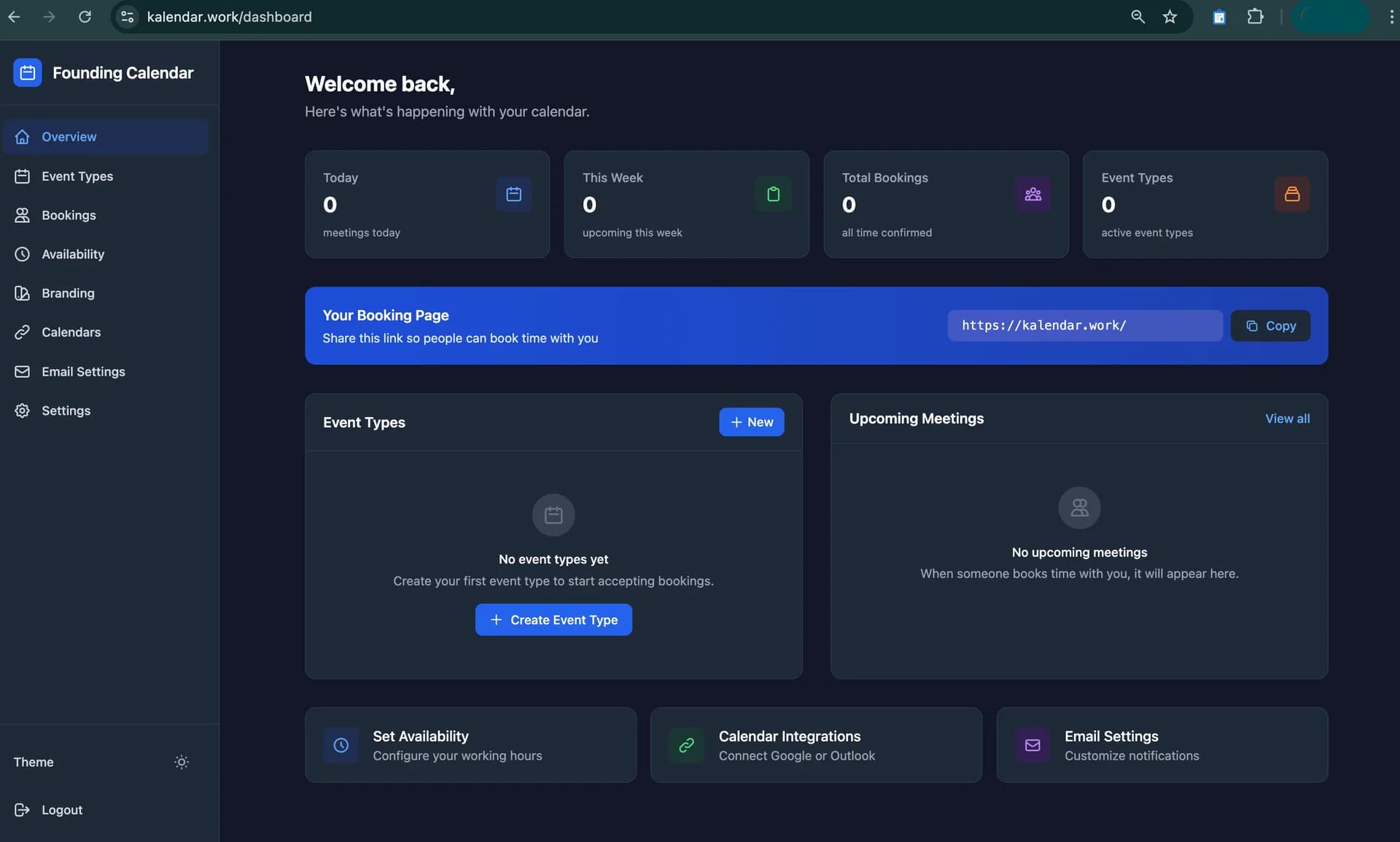Go to Bookings in the sidebar
The height and width of the screenshot is (842, 1400).
(x=69, y=215)
